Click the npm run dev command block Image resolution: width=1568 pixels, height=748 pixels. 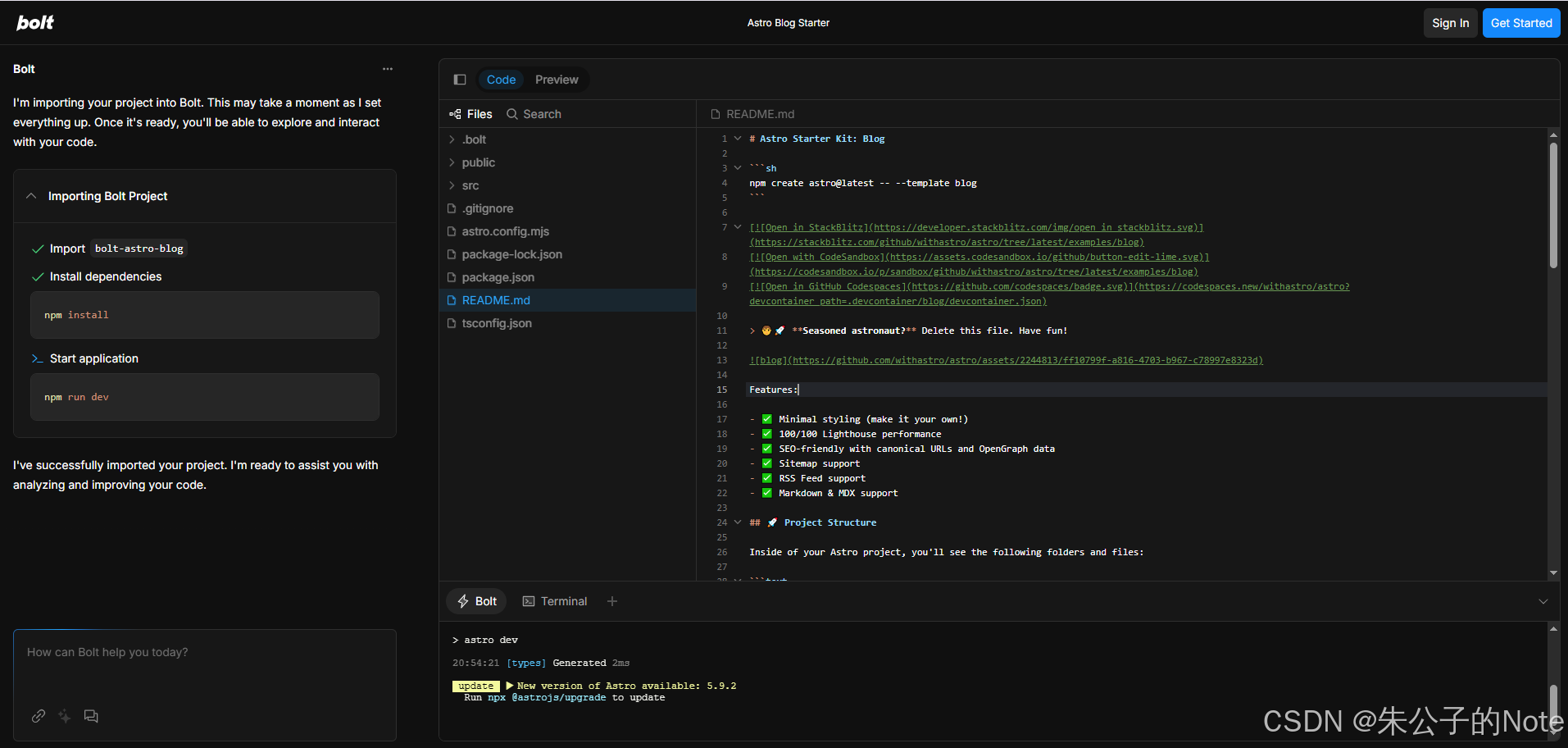[205, 397]
